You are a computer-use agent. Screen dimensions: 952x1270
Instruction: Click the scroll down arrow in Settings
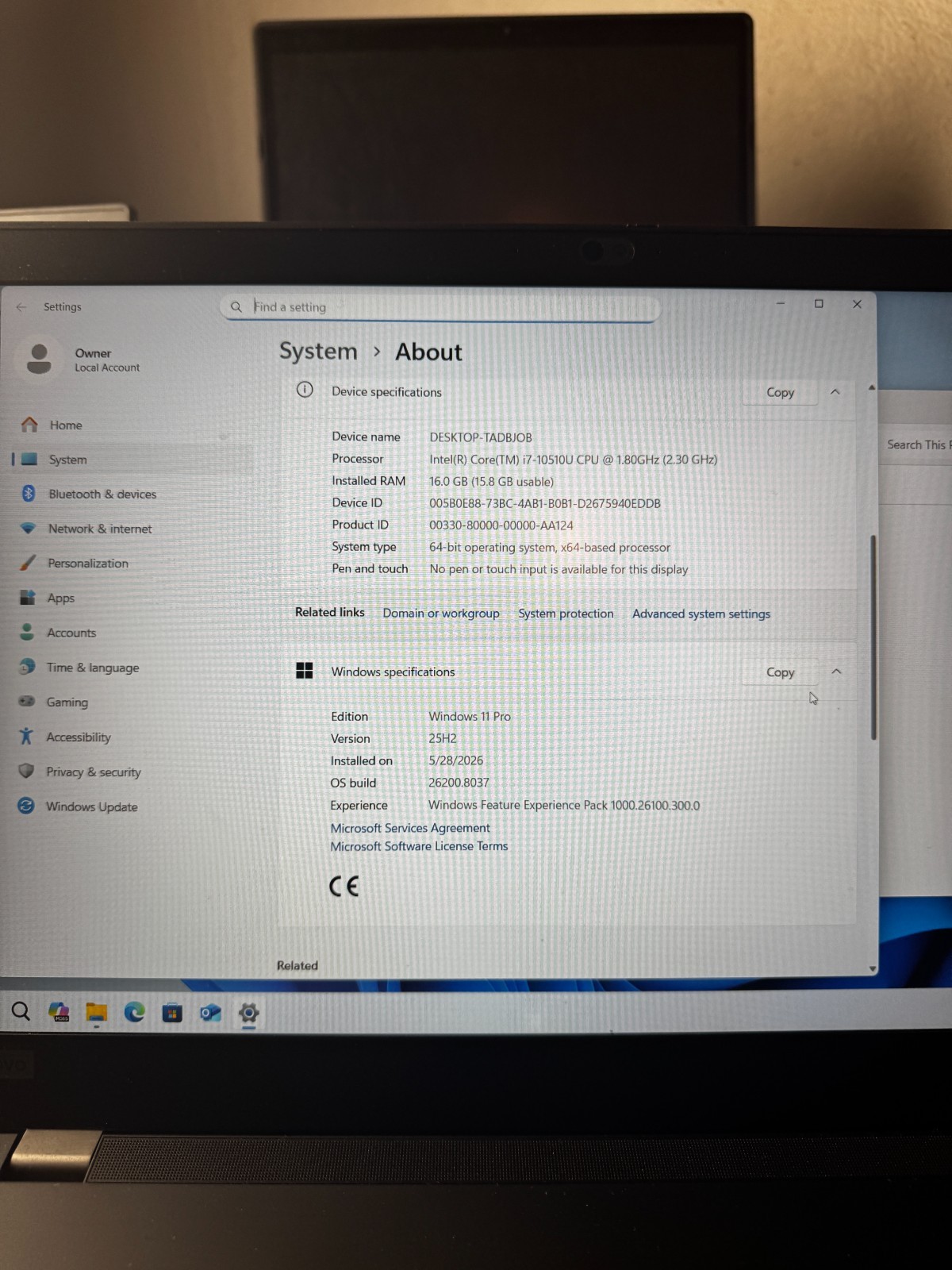873,968
